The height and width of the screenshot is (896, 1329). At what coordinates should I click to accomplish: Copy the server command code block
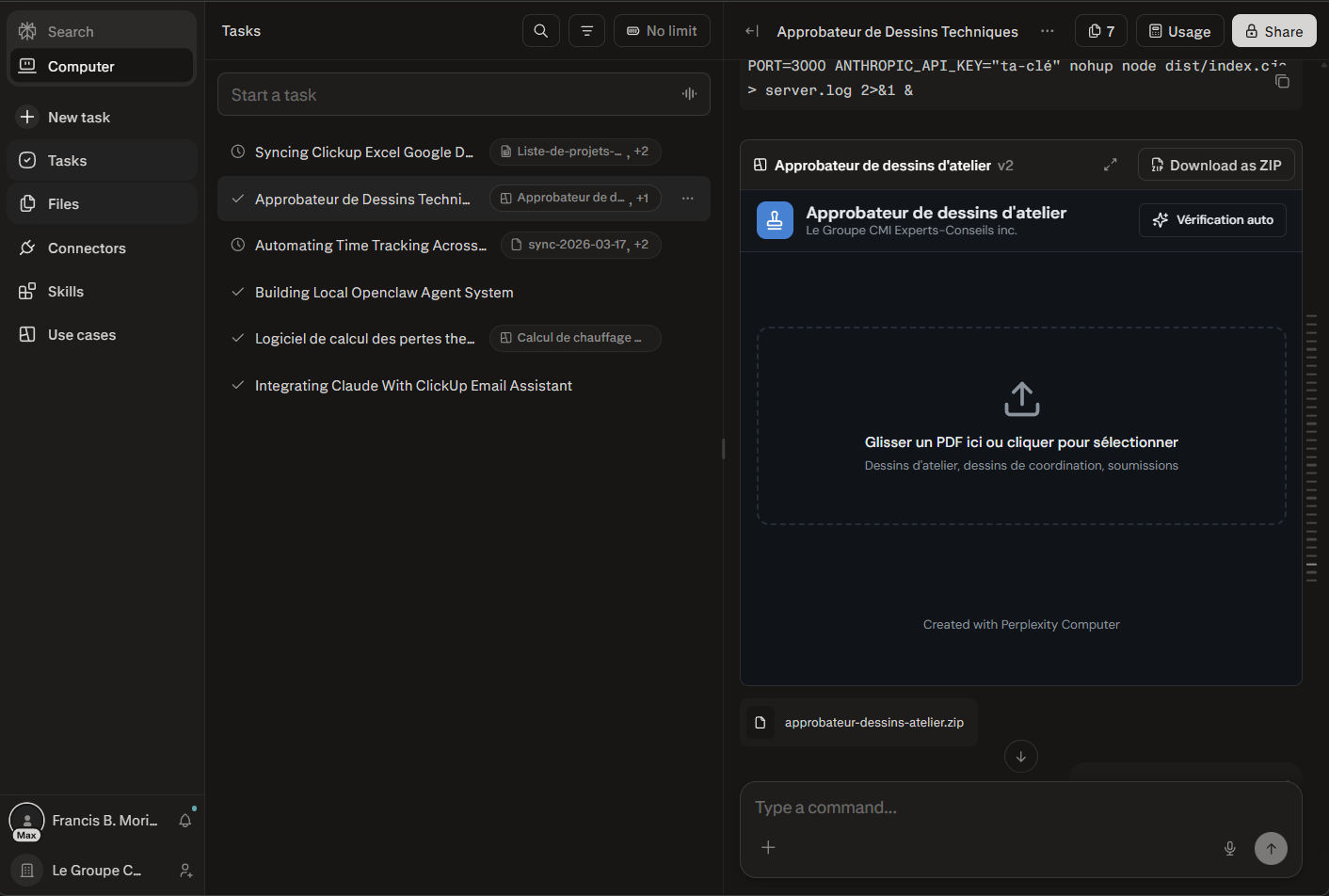pyautogui.click(x=1282, y=82)
